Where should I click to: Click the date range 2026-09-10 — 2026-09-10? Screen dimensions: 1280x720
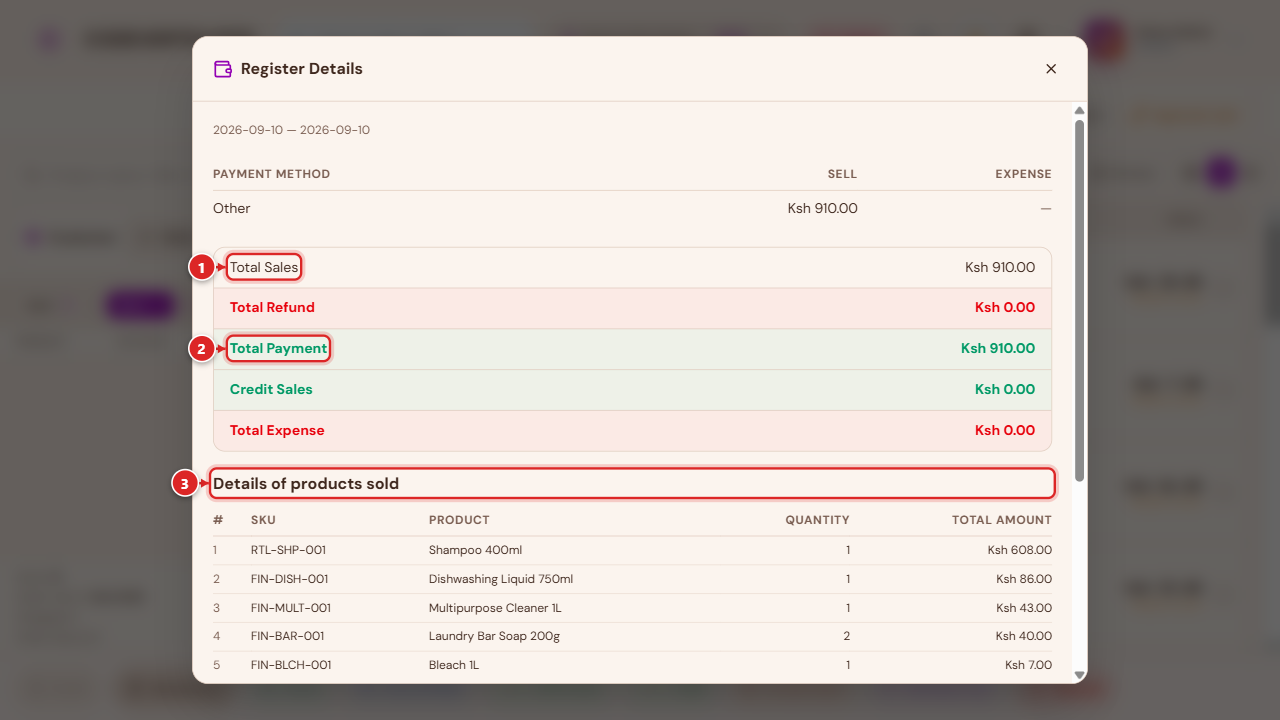291,130
